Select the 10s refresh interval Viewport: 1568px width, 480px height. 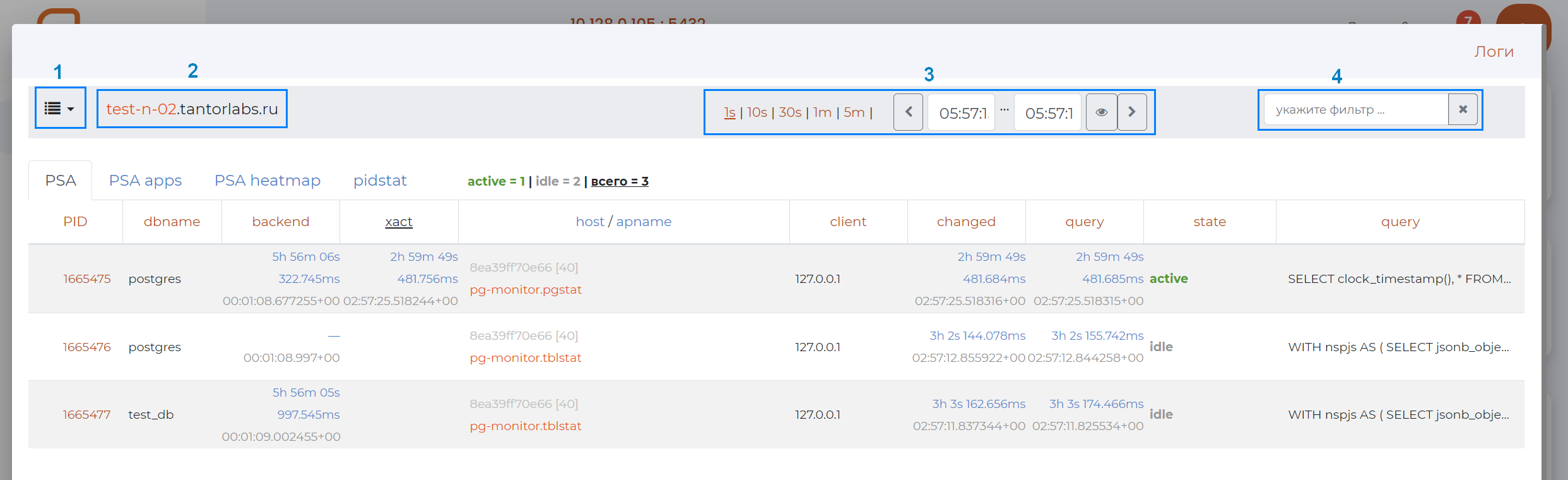click(x=757, y=112)
